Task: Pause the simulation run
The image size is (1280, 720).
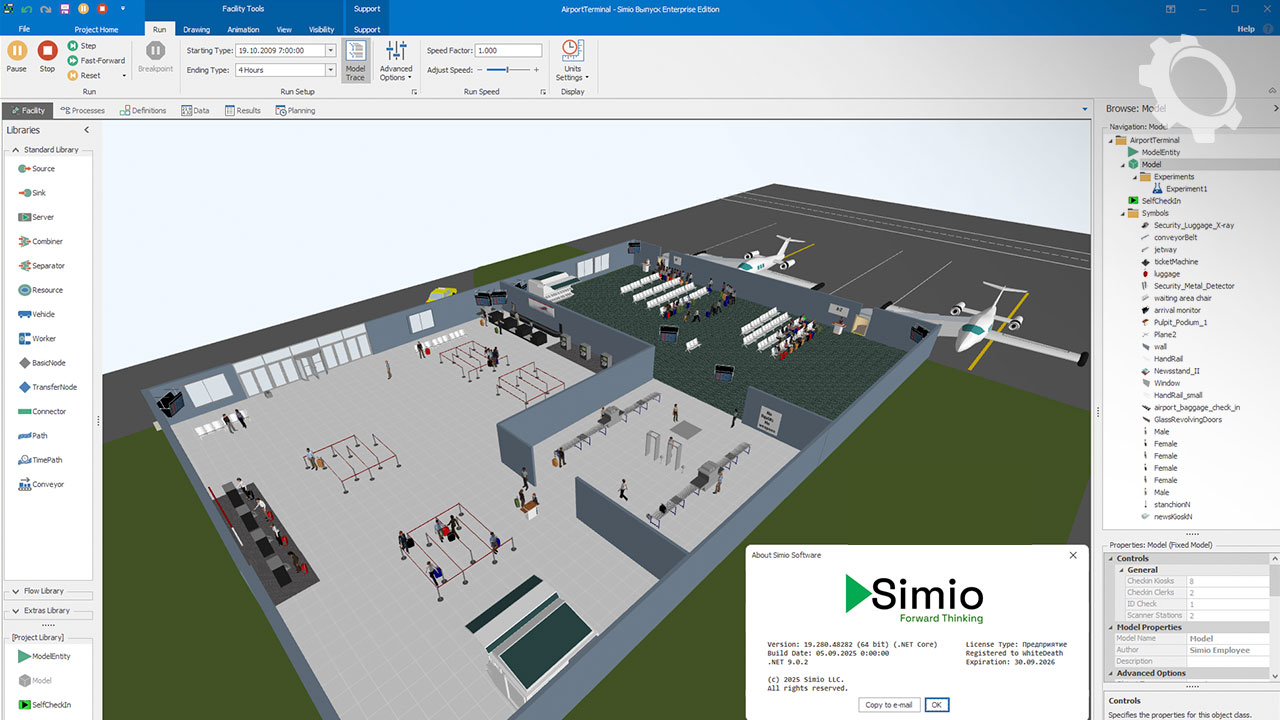Action: coord(17,56)
